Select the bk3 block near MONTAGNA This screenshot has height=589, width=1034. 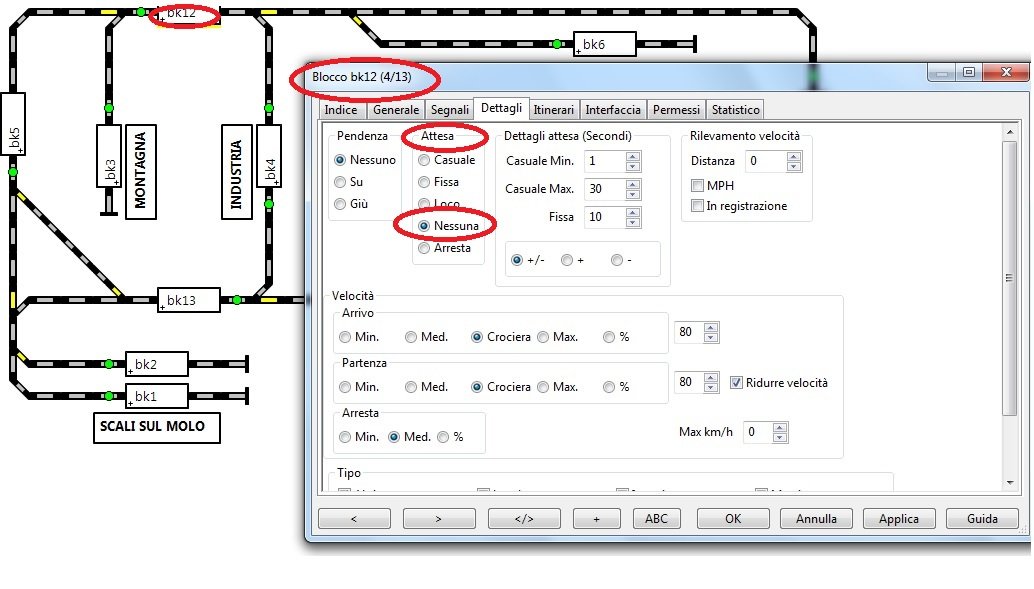click(x=109, y=156)
